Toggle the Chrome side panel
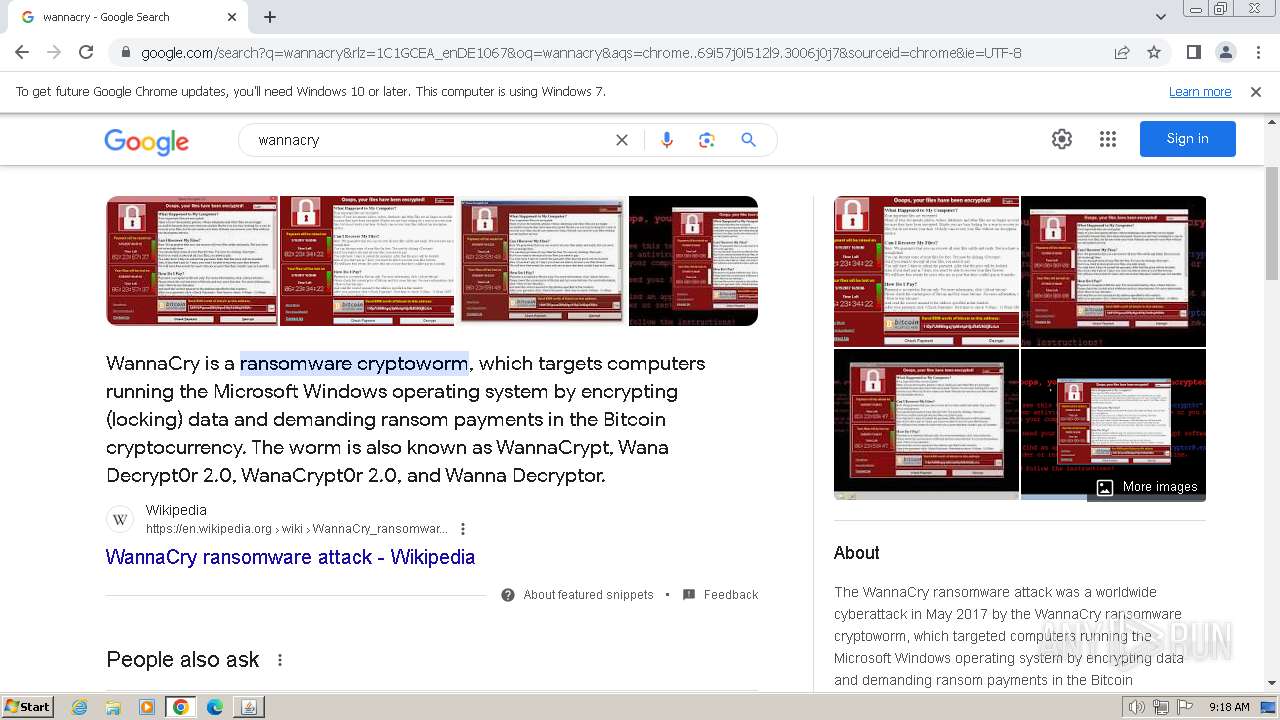 [x=1194, y=53]
